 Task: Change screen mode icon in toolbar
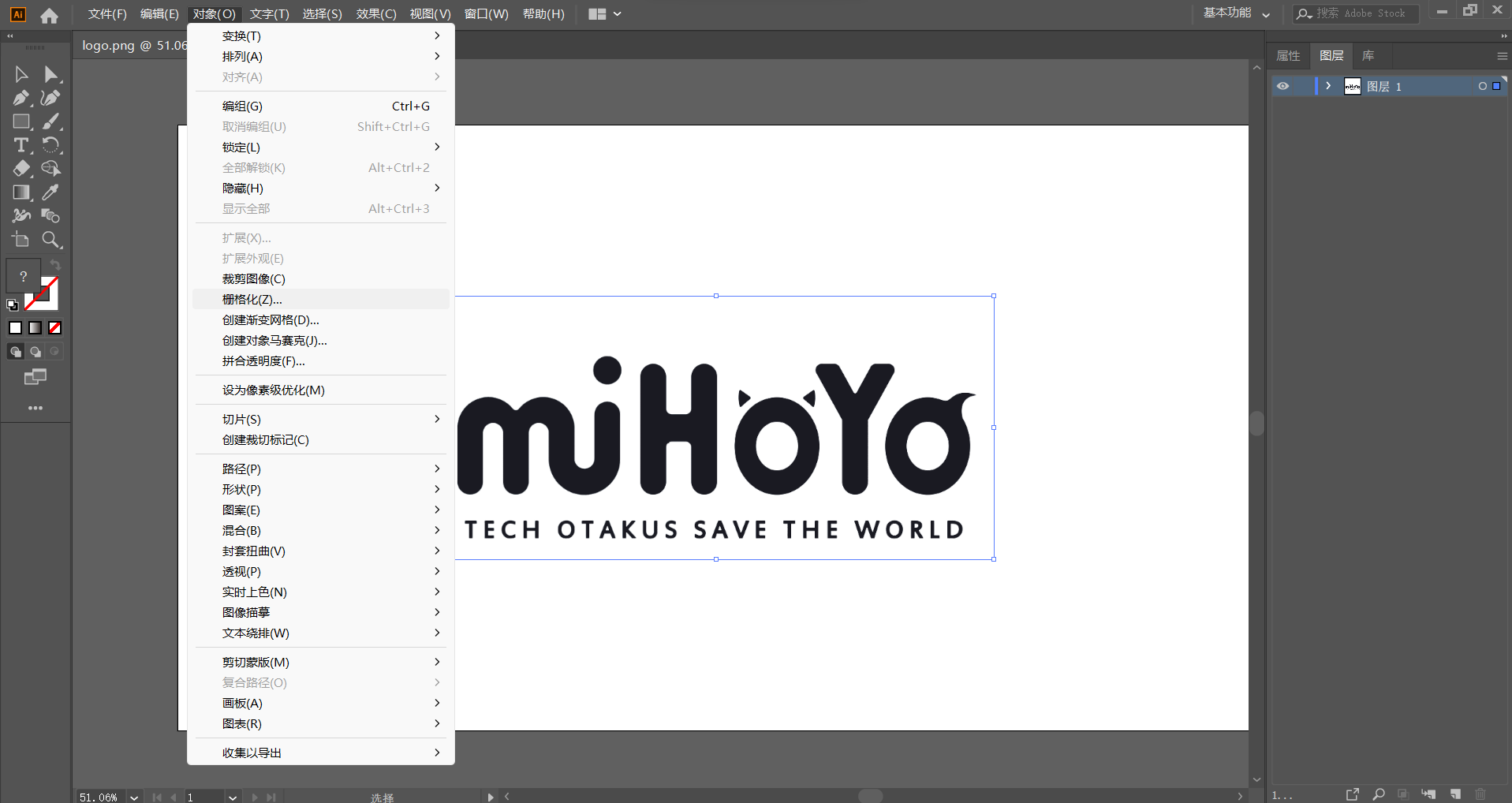coord(35,377)
